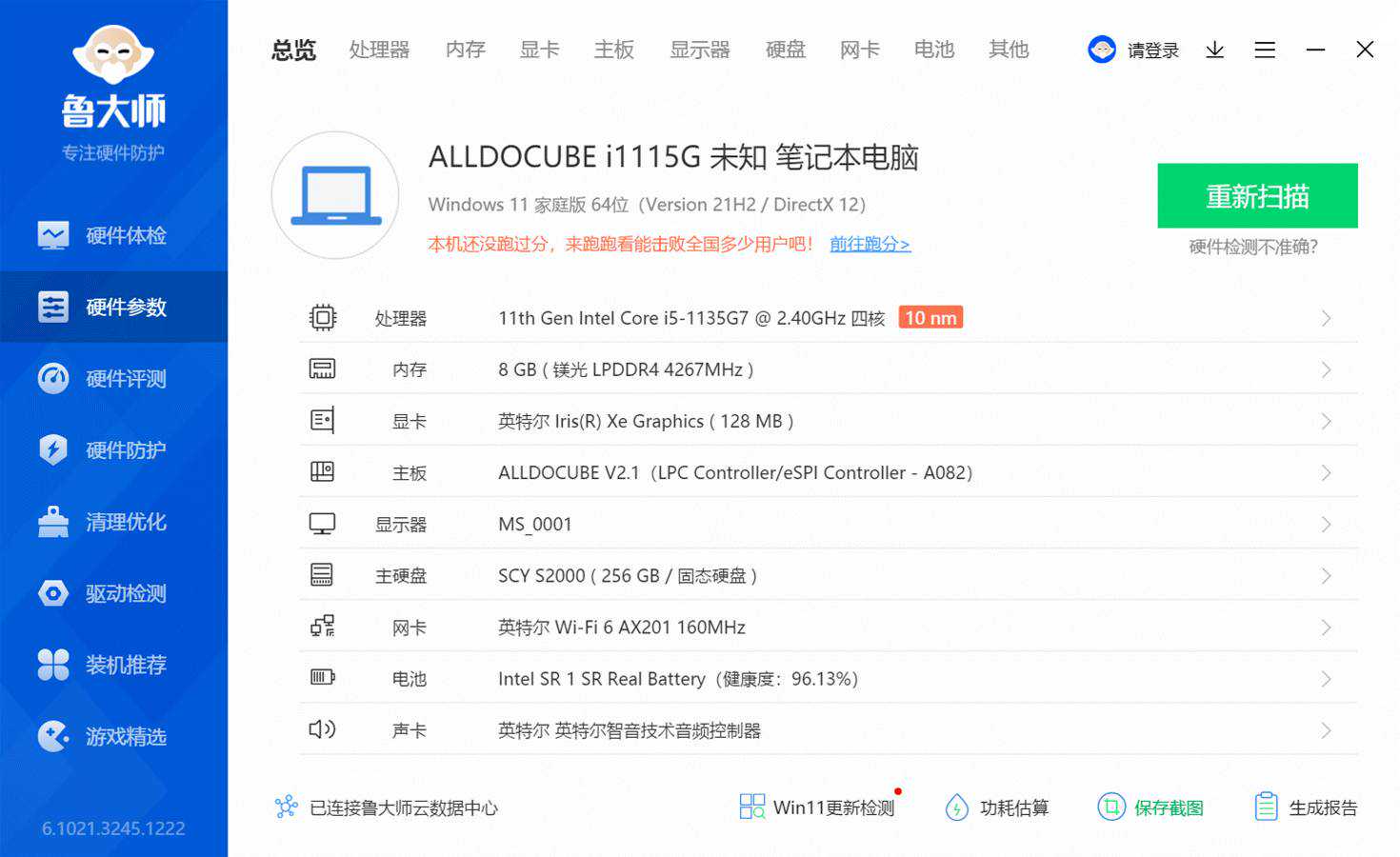The width and height of the screenshot is (1400, 857).
Task: Select 硬件评测 from the sidebar
Action: 113,379
